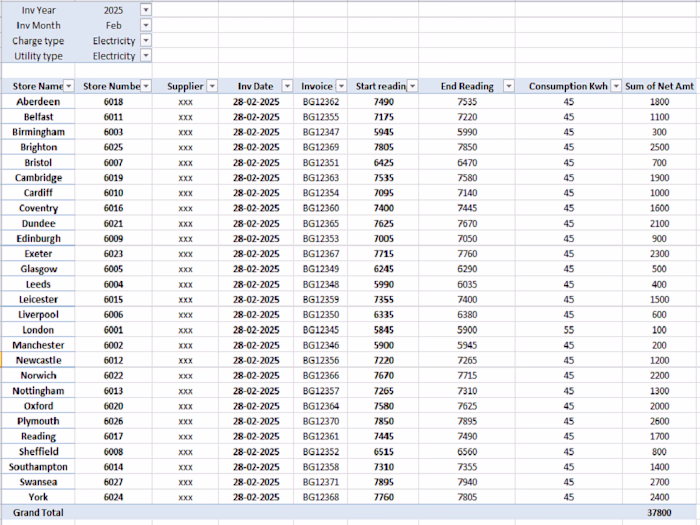Open the Consumption Kwh column filter
The height and width of the screenshot is (525, 700).
point(616,86)
